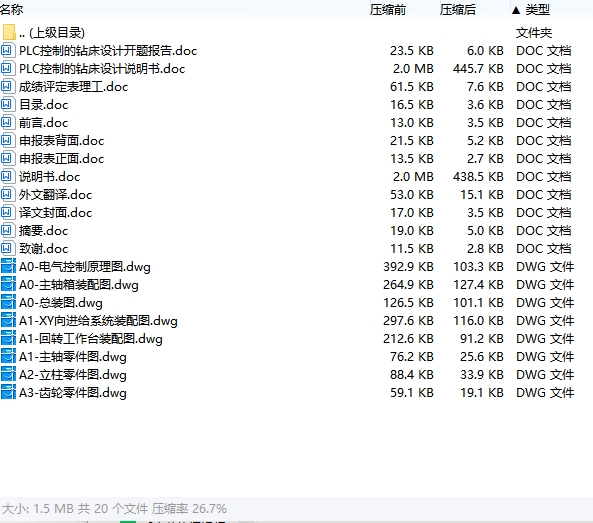Select file 成绩评定表理工.doc

tap(73, 87)
